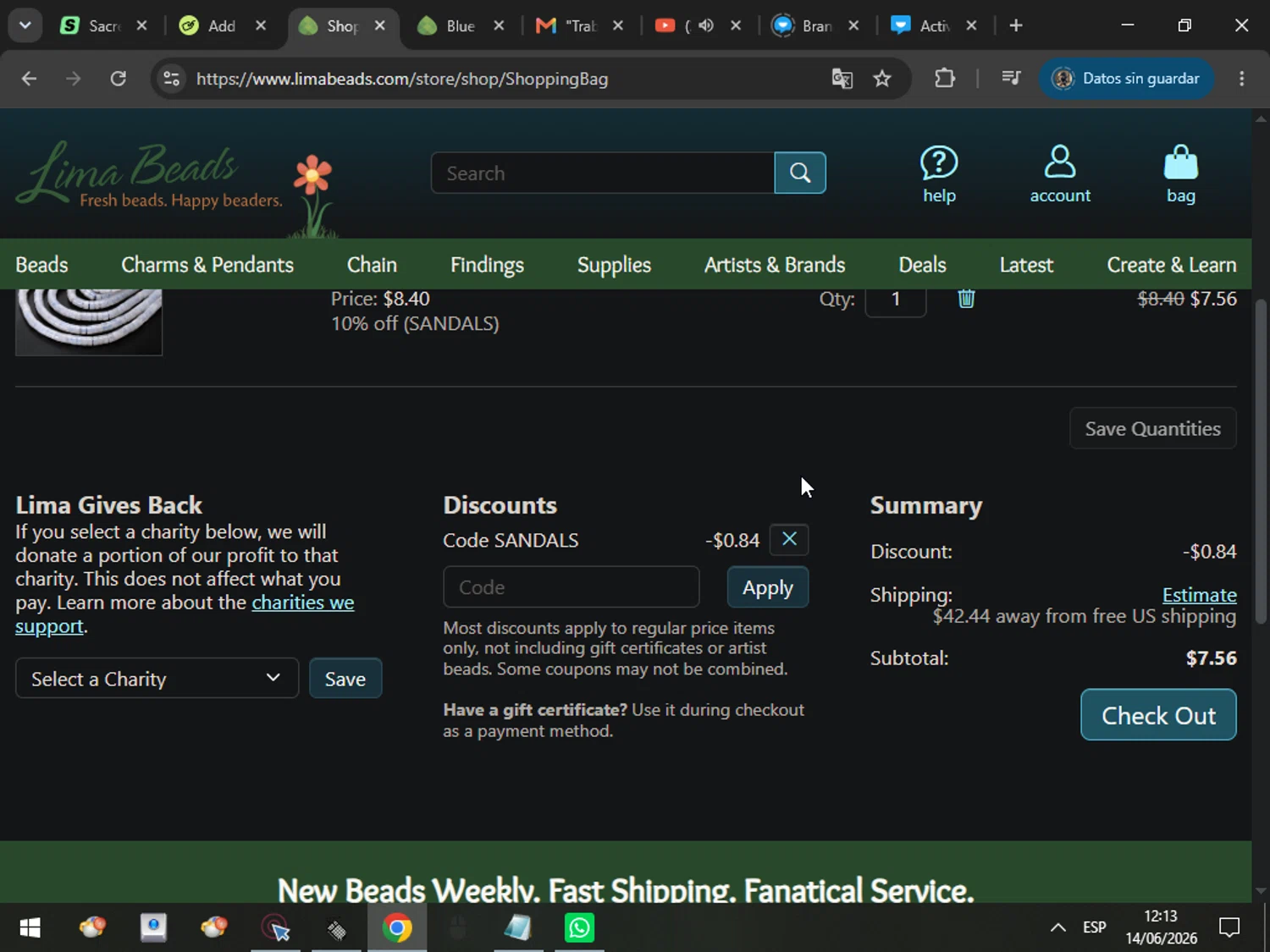The height and width of the screenshot is (952, 1270).
Task: Switch to the Sacr tab
Action: tap(104, 26)
